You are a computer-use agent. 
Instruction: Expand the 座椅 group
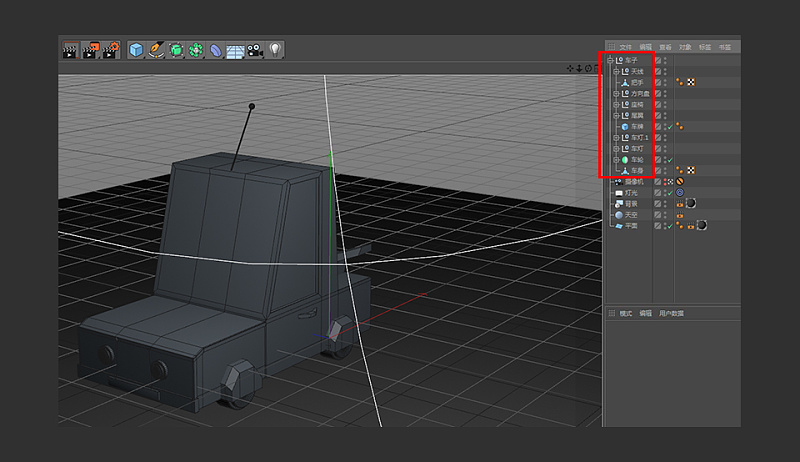click(x=616, y=105)
